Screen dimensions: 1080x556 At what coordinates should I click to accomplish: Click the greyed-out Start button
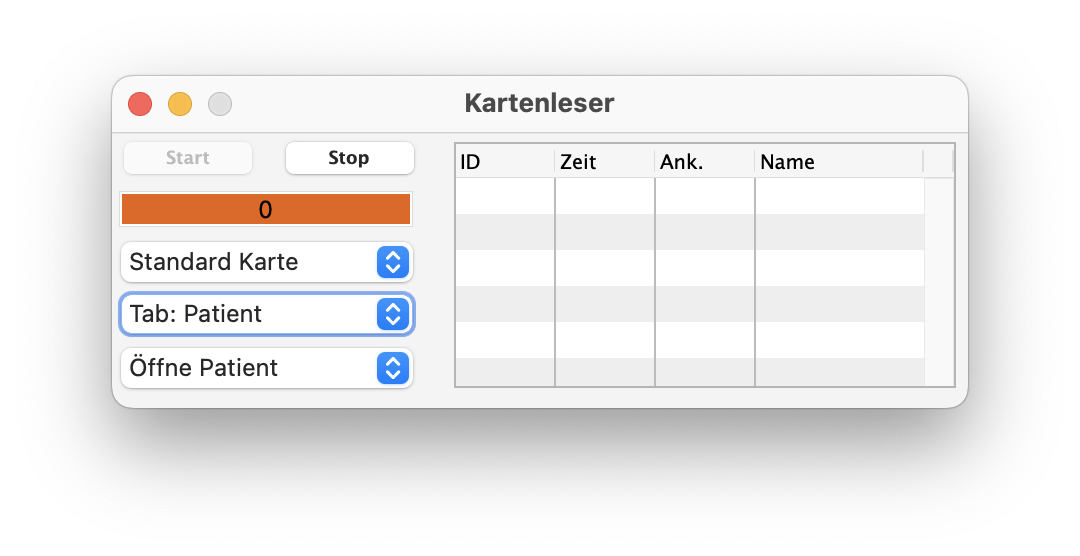click(x=188, y=158)
